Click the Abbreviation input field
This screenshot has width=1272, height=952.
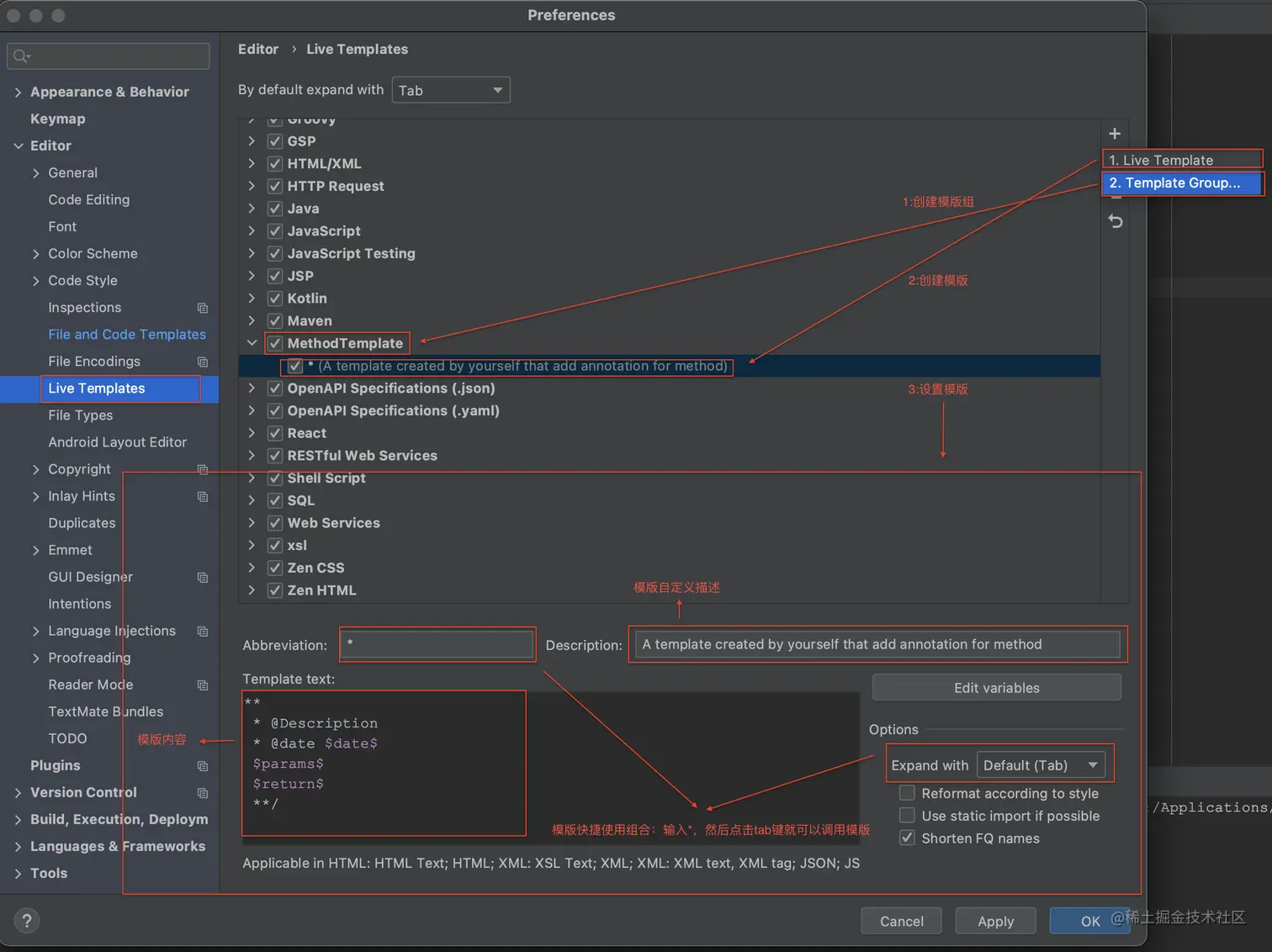(437, 644)
